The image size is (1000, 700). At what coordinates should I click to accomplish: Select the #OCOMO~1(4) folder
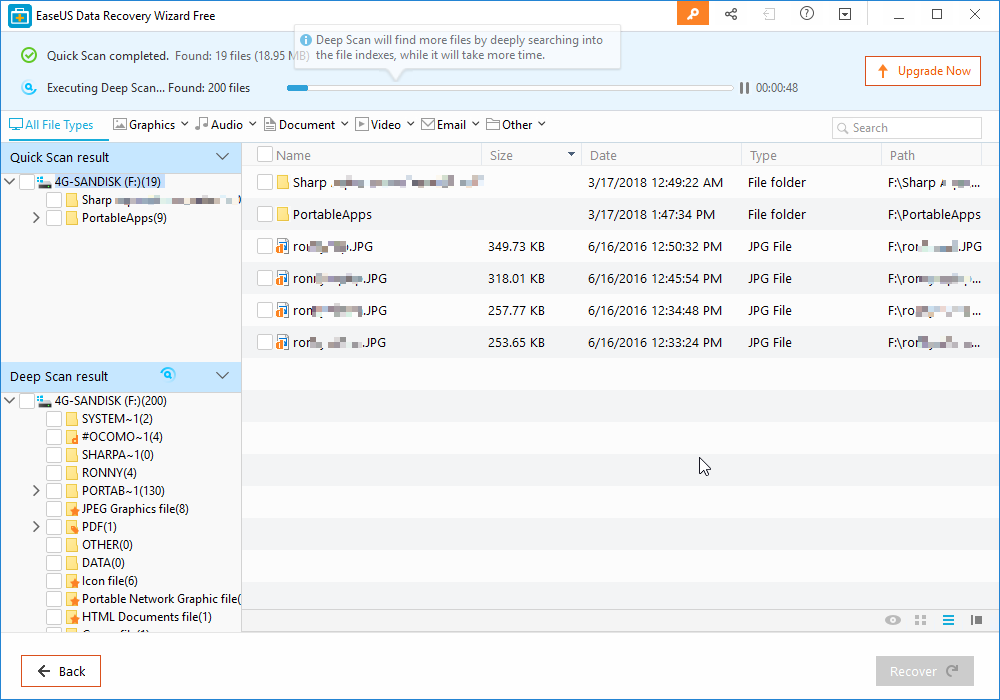tap(122, 437)
